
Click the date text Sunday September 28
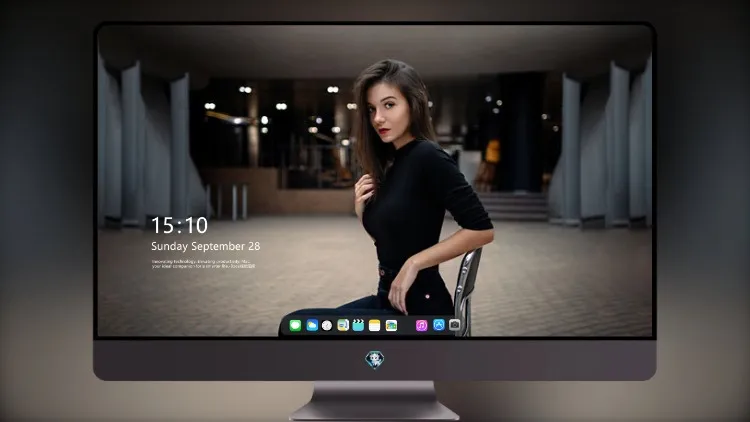pyautogui.click(x=206, y=246)
